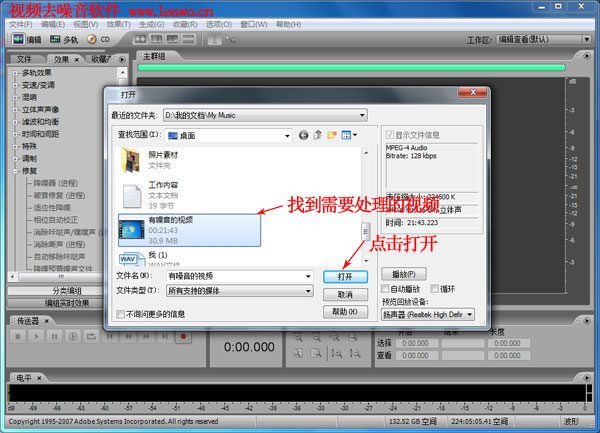Enable 循环 checkbox
Image resolution: width=600 pixels, height=433 pixels.
(434, 289)
